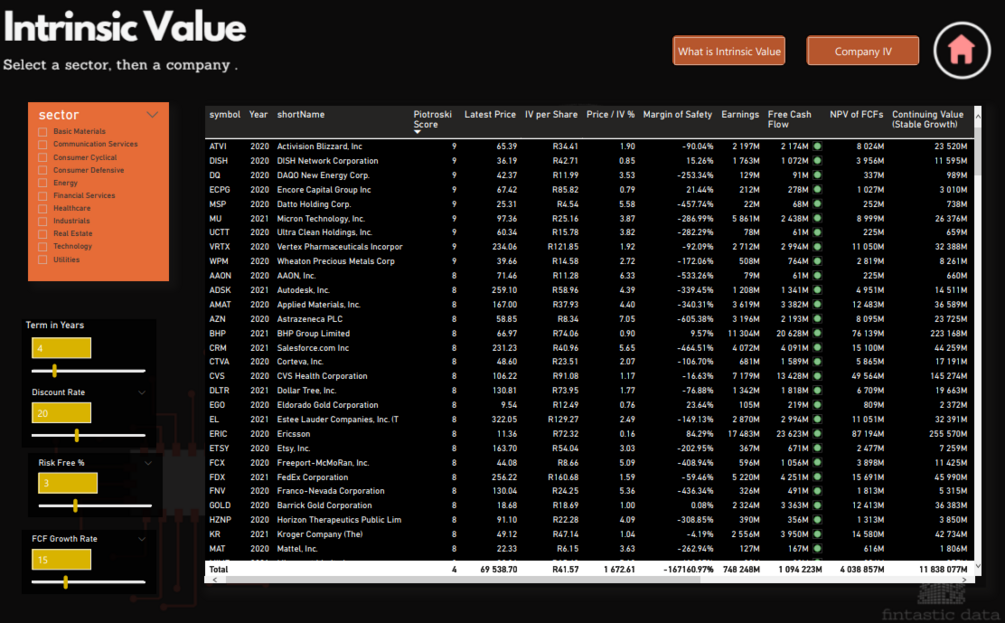1005x623 pixels.
Task: Click the FCF Growth Rate value box
Action: pos(62,560)
